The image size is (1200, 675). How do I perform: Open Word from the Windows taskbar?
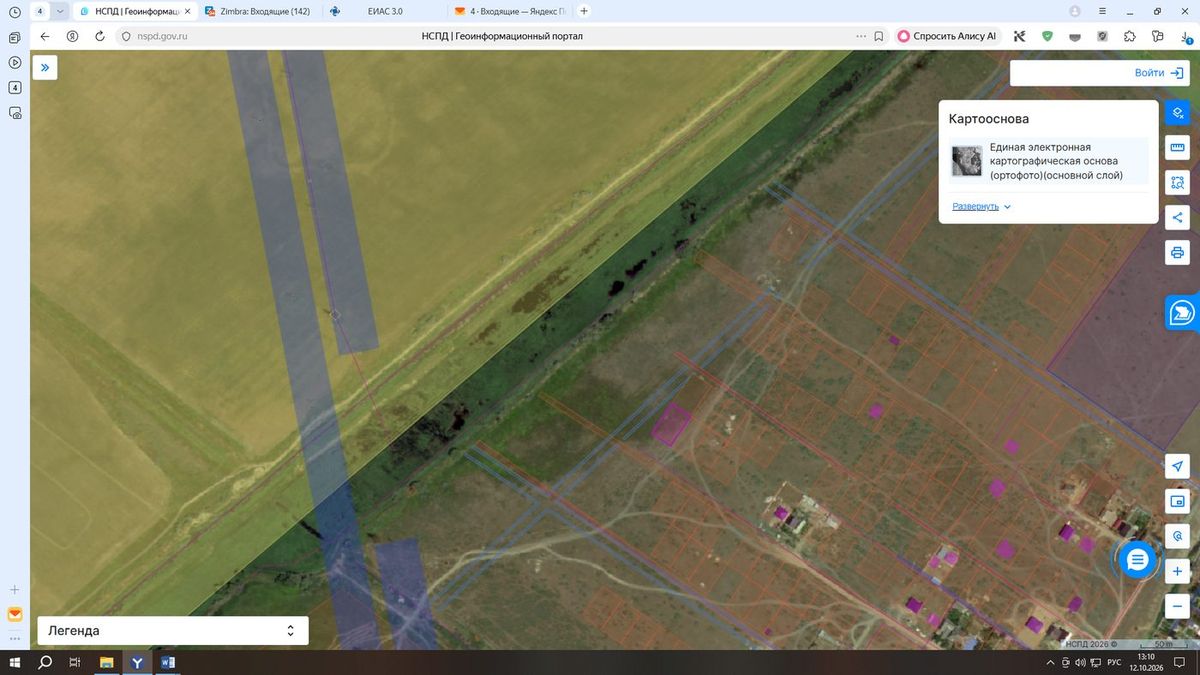point(167,662)
